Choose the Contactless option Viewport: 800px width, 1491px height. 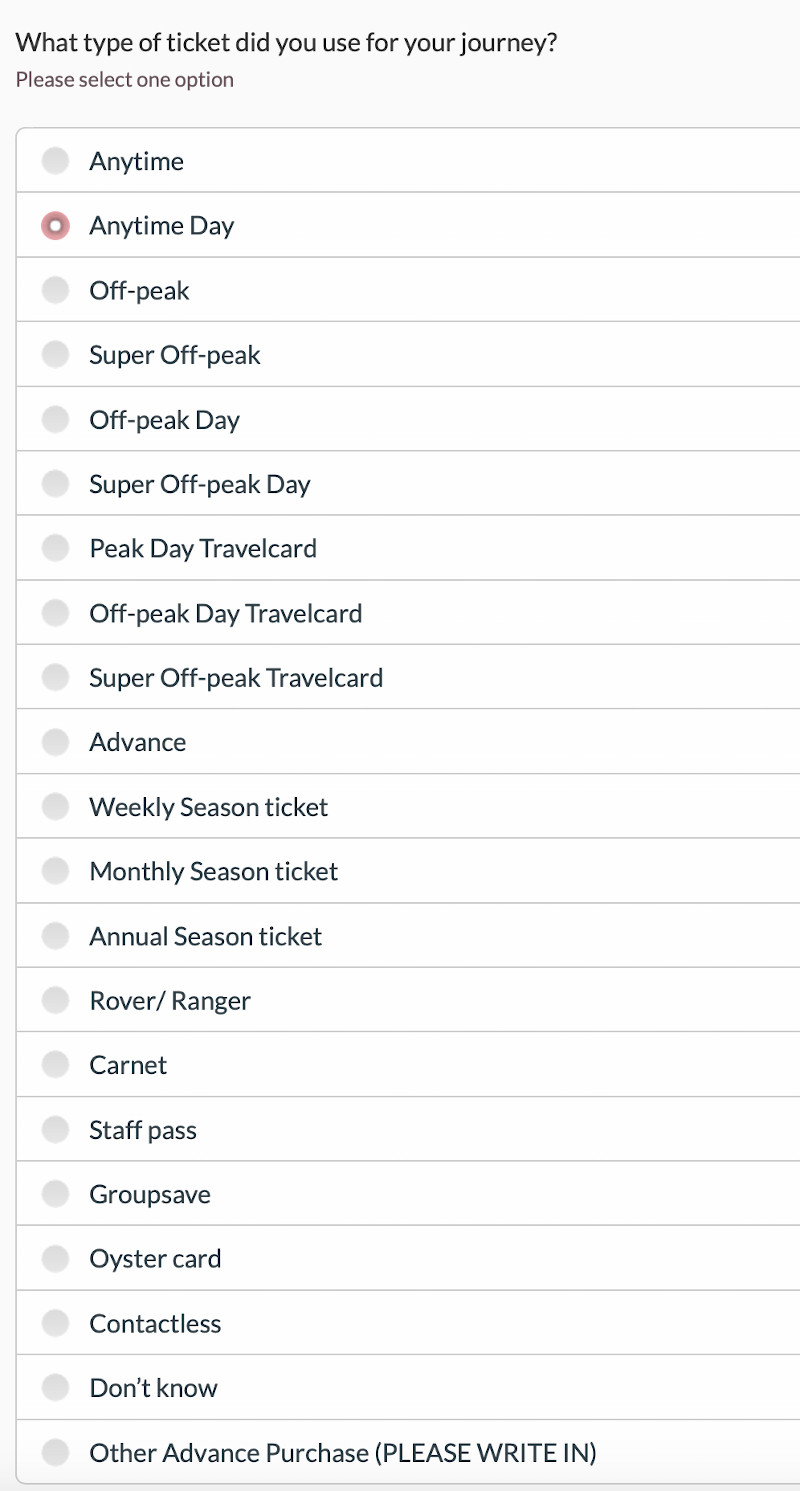pyautogui.click(x=56, y=1323)
